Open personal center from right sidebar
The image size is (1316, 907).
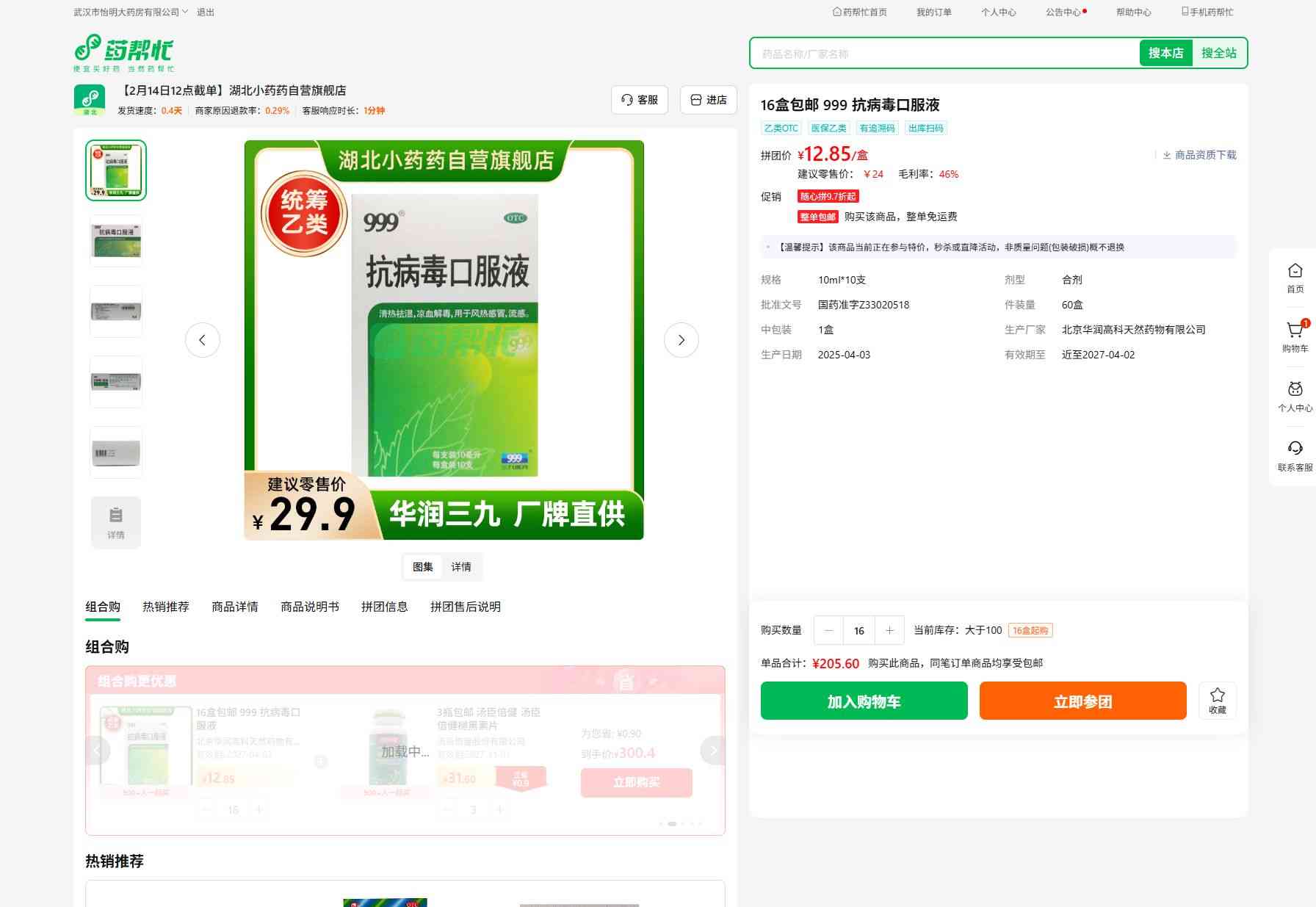click(1295, 390)
